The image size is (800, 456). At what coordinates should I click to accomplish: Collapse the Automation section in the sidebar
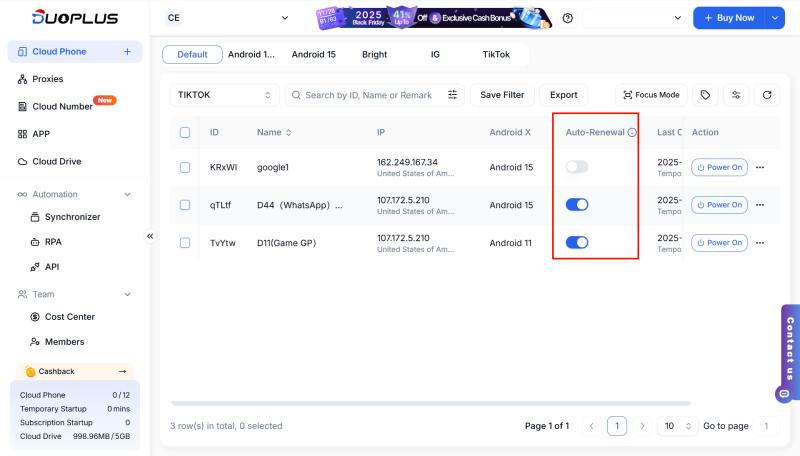point(127,194)
